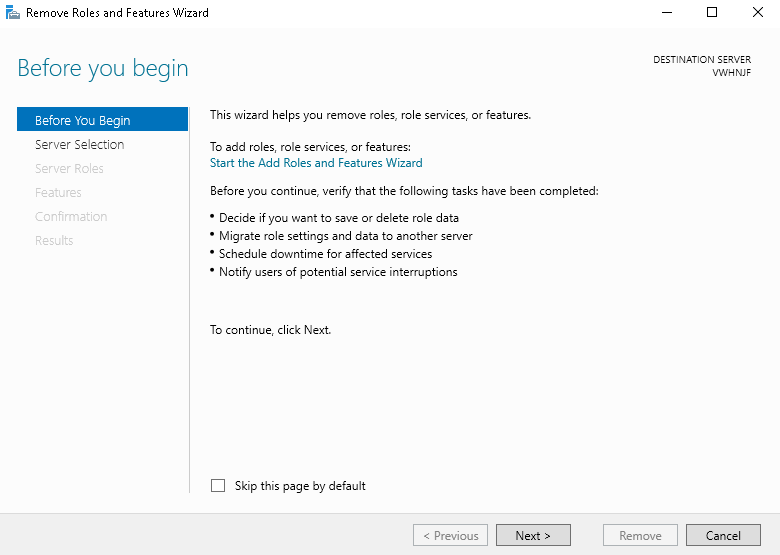Click the Remove button

640,535
